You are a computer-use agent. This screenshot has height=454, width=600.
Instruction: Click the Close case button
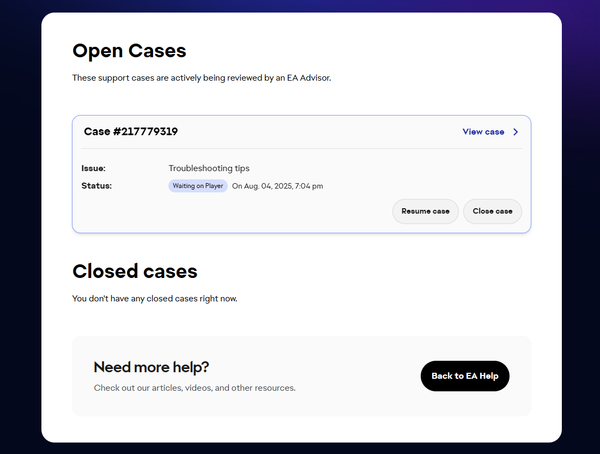point(492,211)
